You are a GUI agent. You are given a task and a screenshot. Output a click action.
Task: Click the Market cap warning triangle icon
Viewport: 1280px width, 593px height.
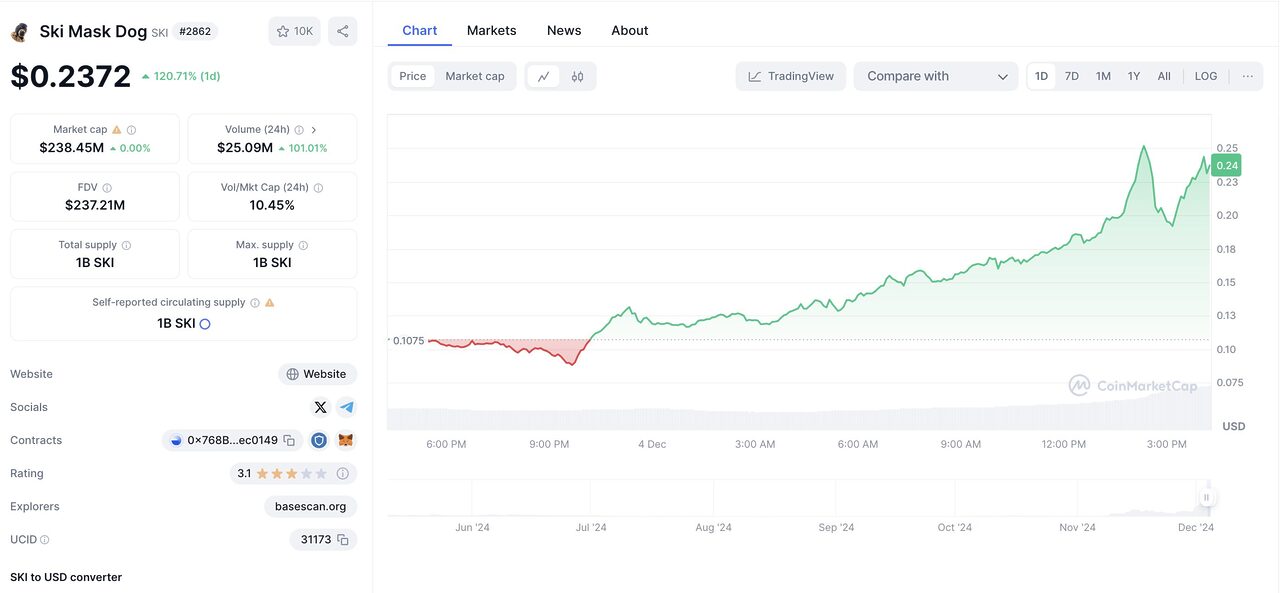point(117,130)
